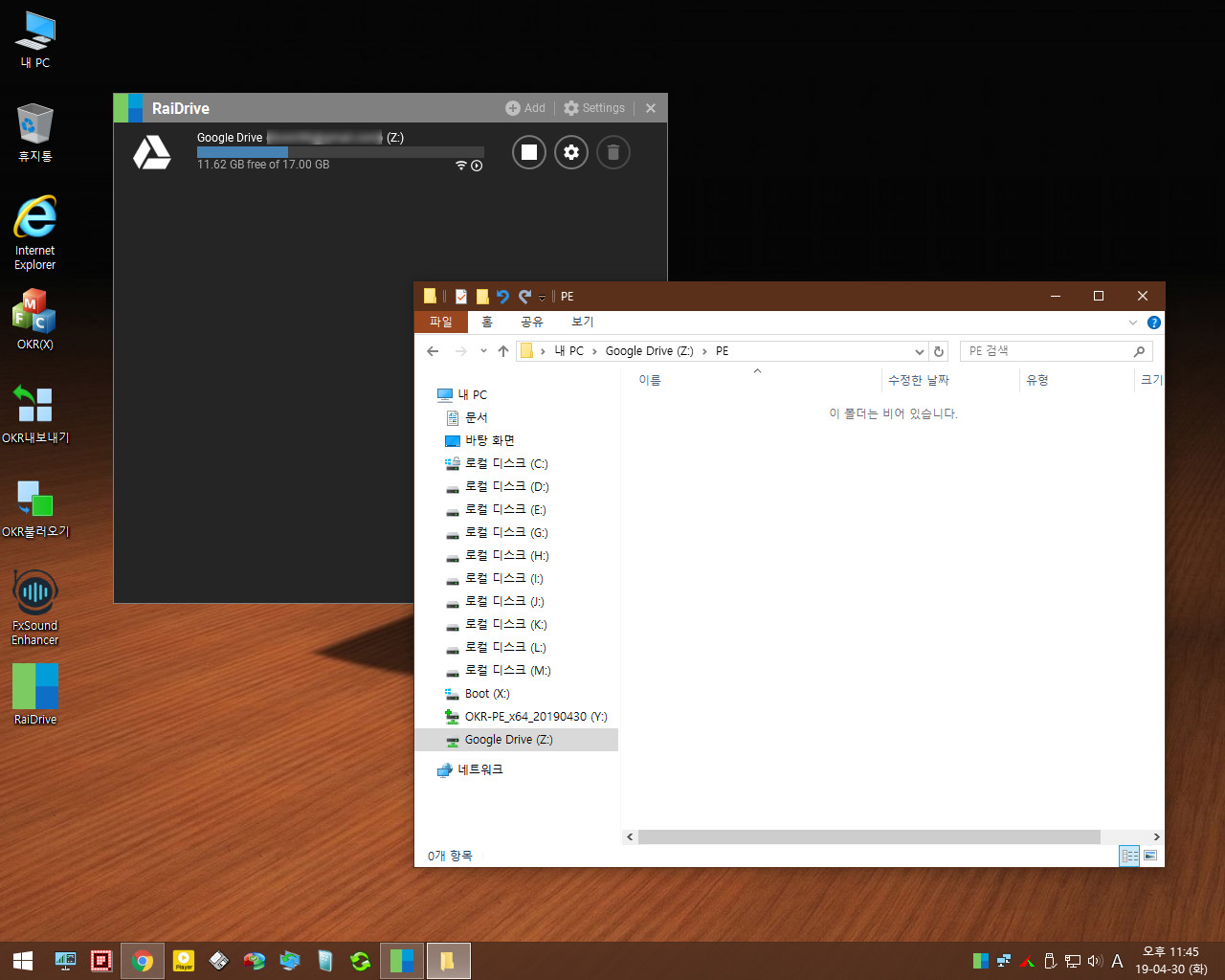Go up one folder level
Image resolution: width=1225 pixels, height=980 pixels.
point(503,351)
